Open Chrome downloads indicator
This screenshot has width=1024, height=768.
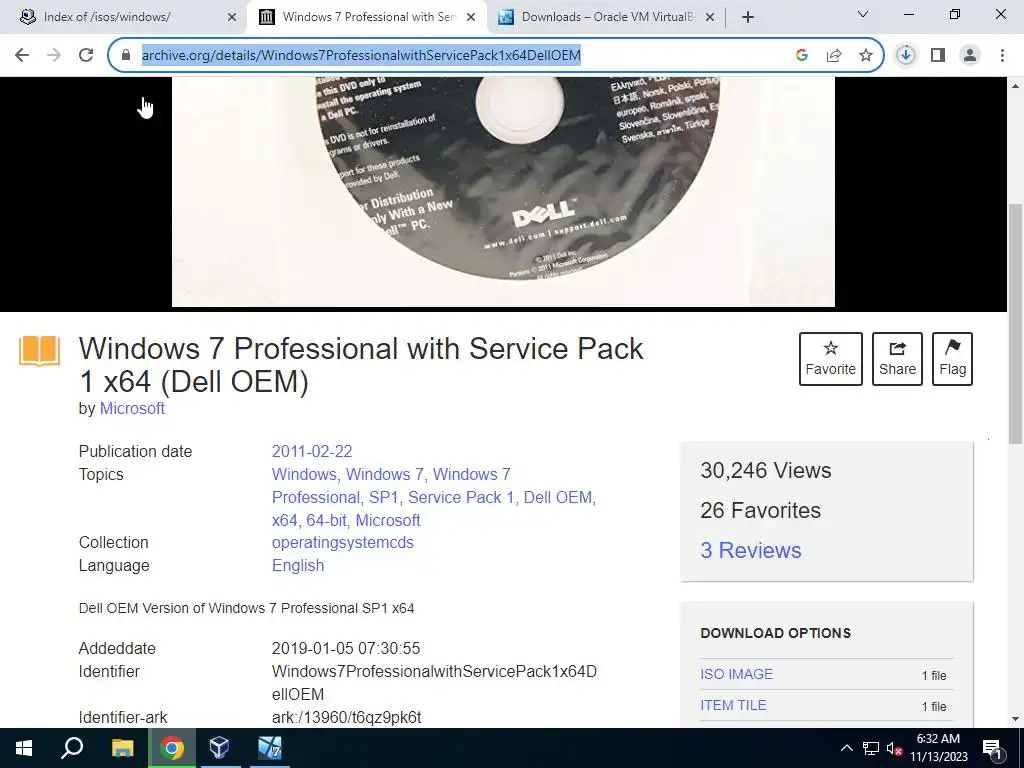click(906, 55)
